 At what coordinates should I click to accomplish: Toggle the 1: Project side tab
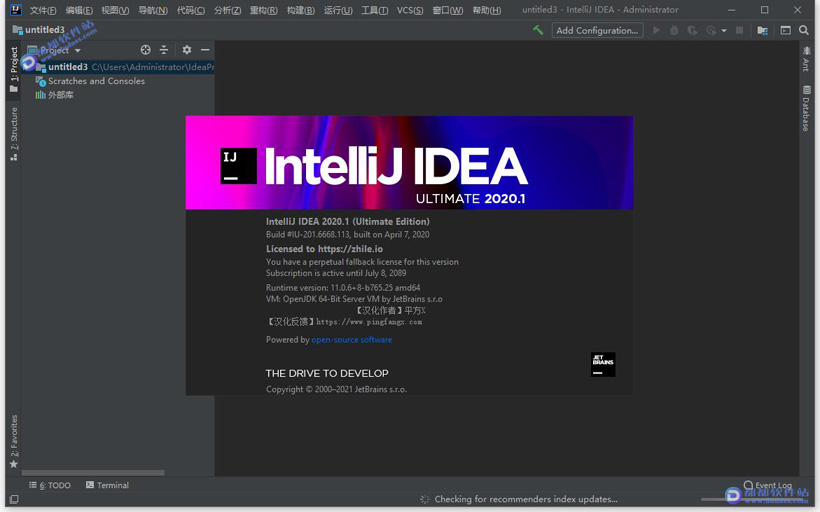14,69
